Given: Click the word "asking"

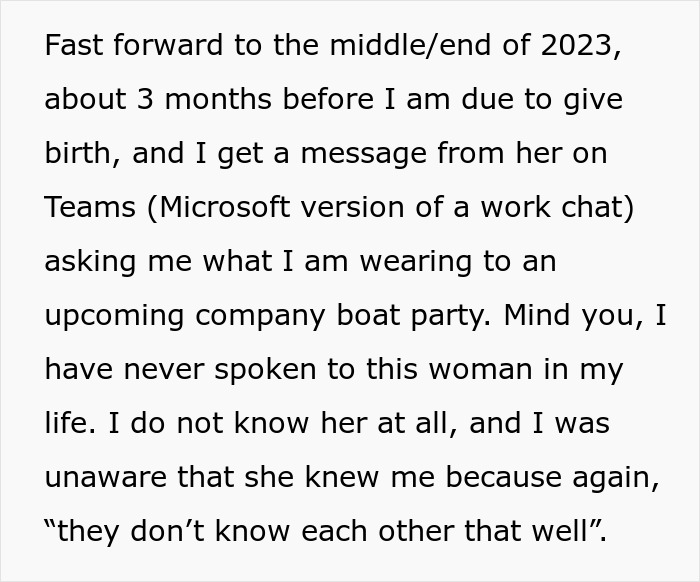Looking at the screenshot, I should point(88,262).
